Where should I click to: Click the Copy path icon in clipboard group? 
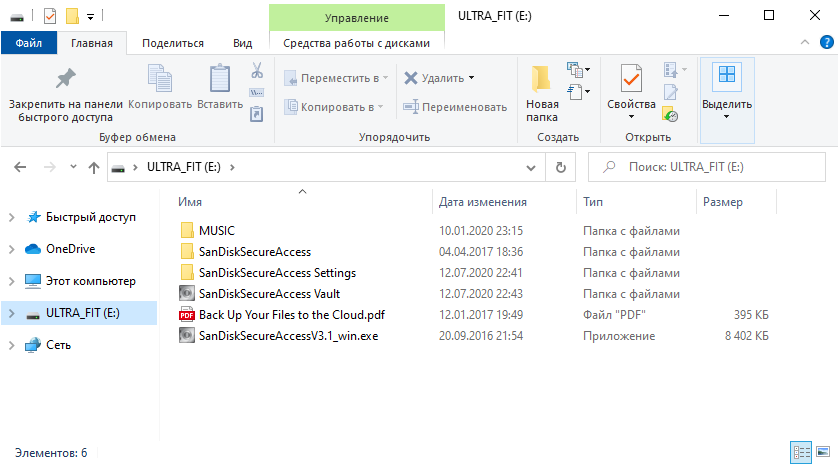point(257,93)
